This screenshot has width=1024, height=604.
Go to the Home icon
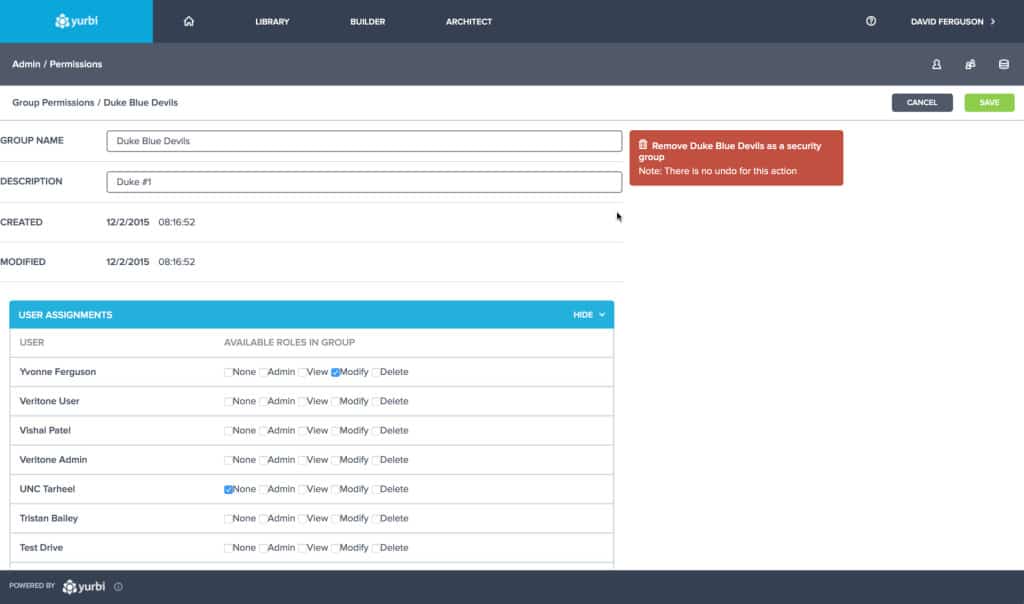[188, 21]
